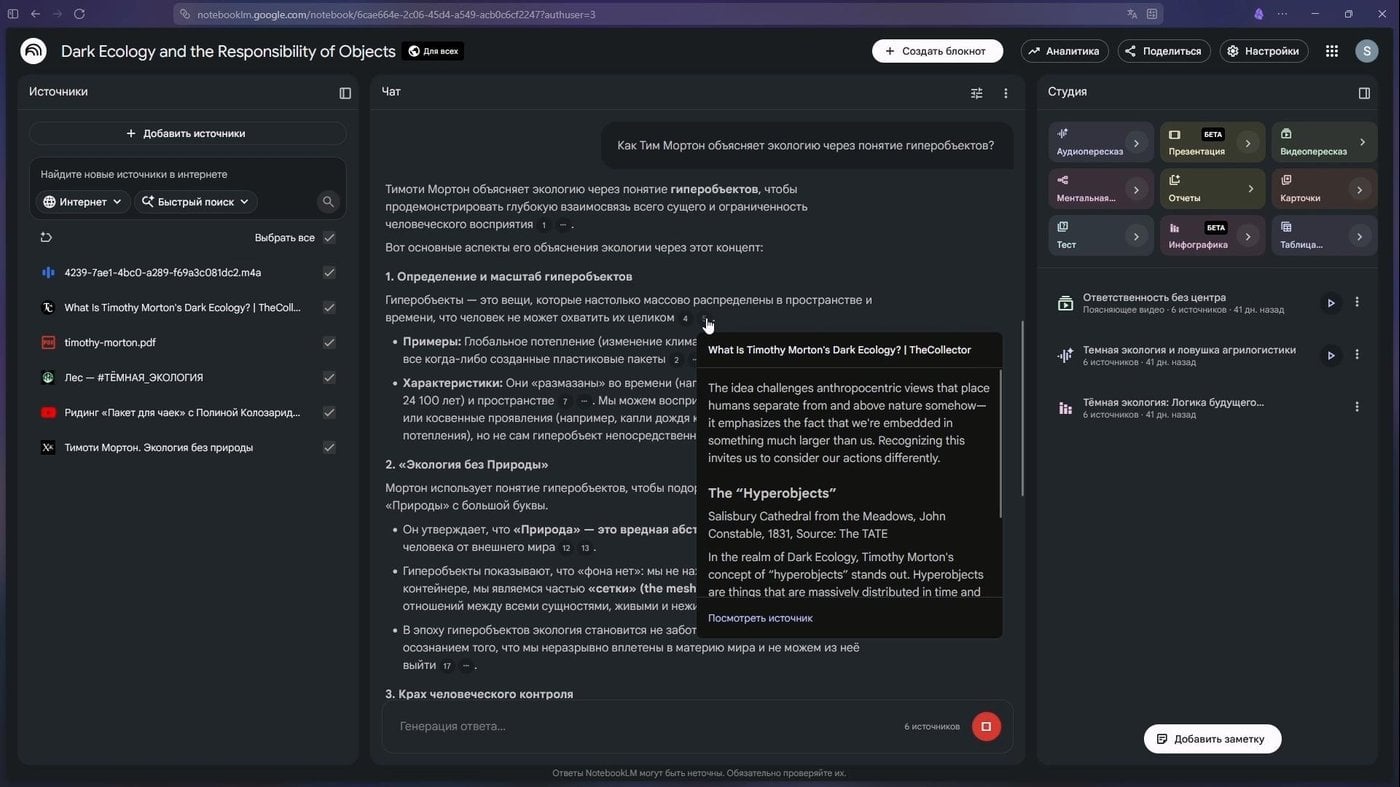The height and width of the screenshot is (787, 1400).
Task: Uncheck the Лес — #ТЁМНАЯ_ЭКОЛОГИЯ source
Action: (x=329, y=377)
